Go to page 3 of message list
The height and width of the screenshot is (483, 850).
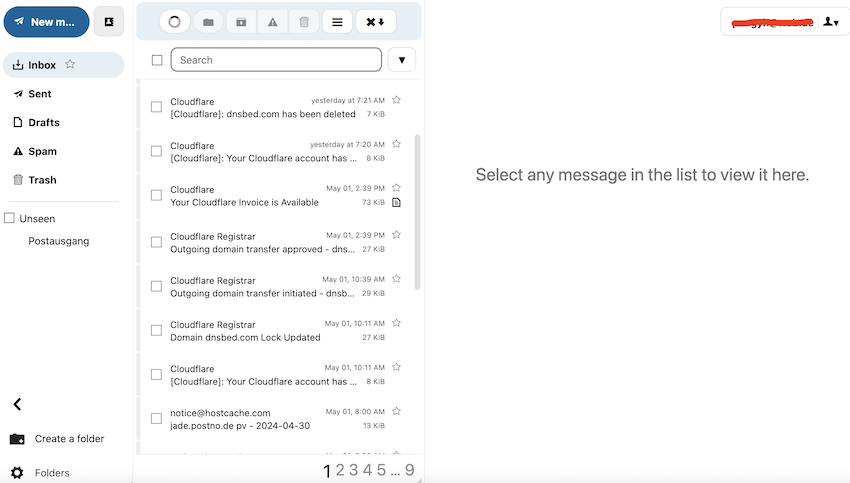354,470
